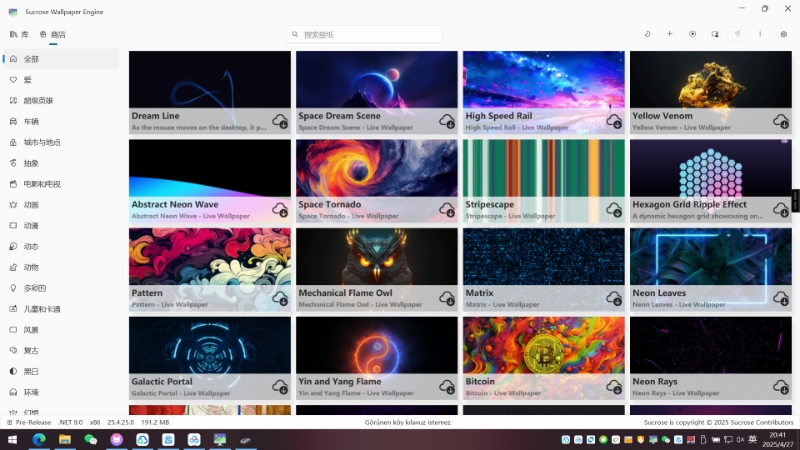Select the 动物 (Animals) category
The image size is (800, 450).
coord(61,267)
